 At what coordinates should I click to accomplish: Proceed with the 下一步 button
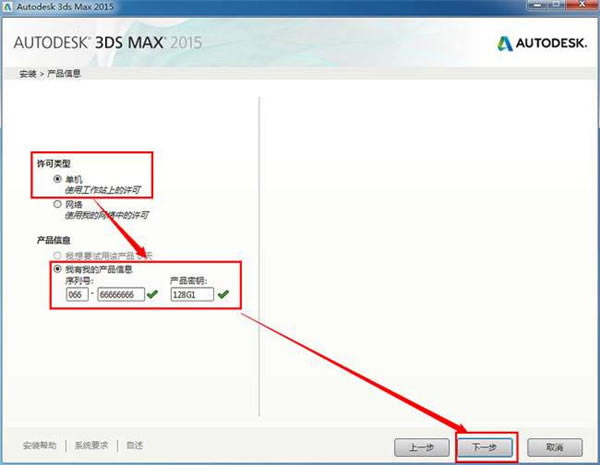(x=486, y=446)
